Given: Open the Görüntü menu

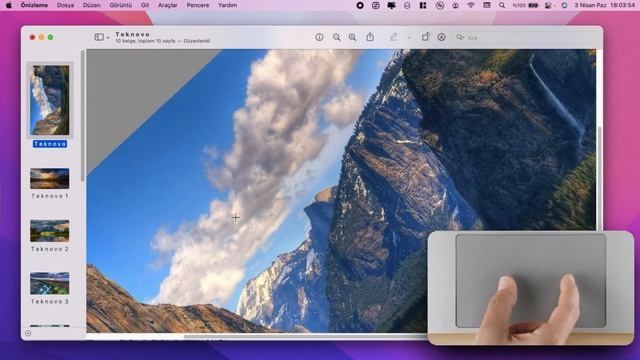Looking at the screenshot, I should coord(121,5).
